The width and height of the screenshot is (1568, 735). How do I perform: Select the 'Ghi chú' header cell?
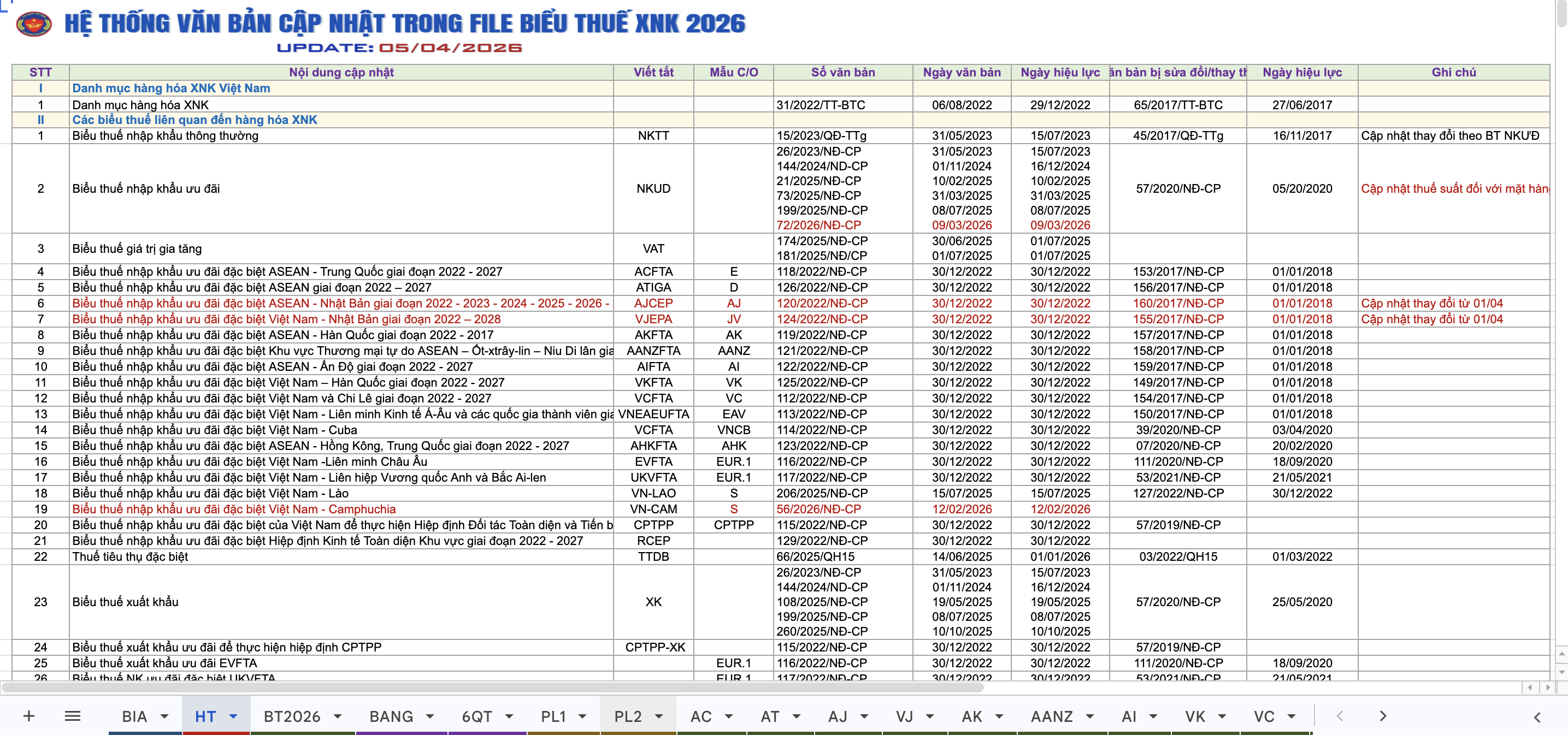point(1454,73)
